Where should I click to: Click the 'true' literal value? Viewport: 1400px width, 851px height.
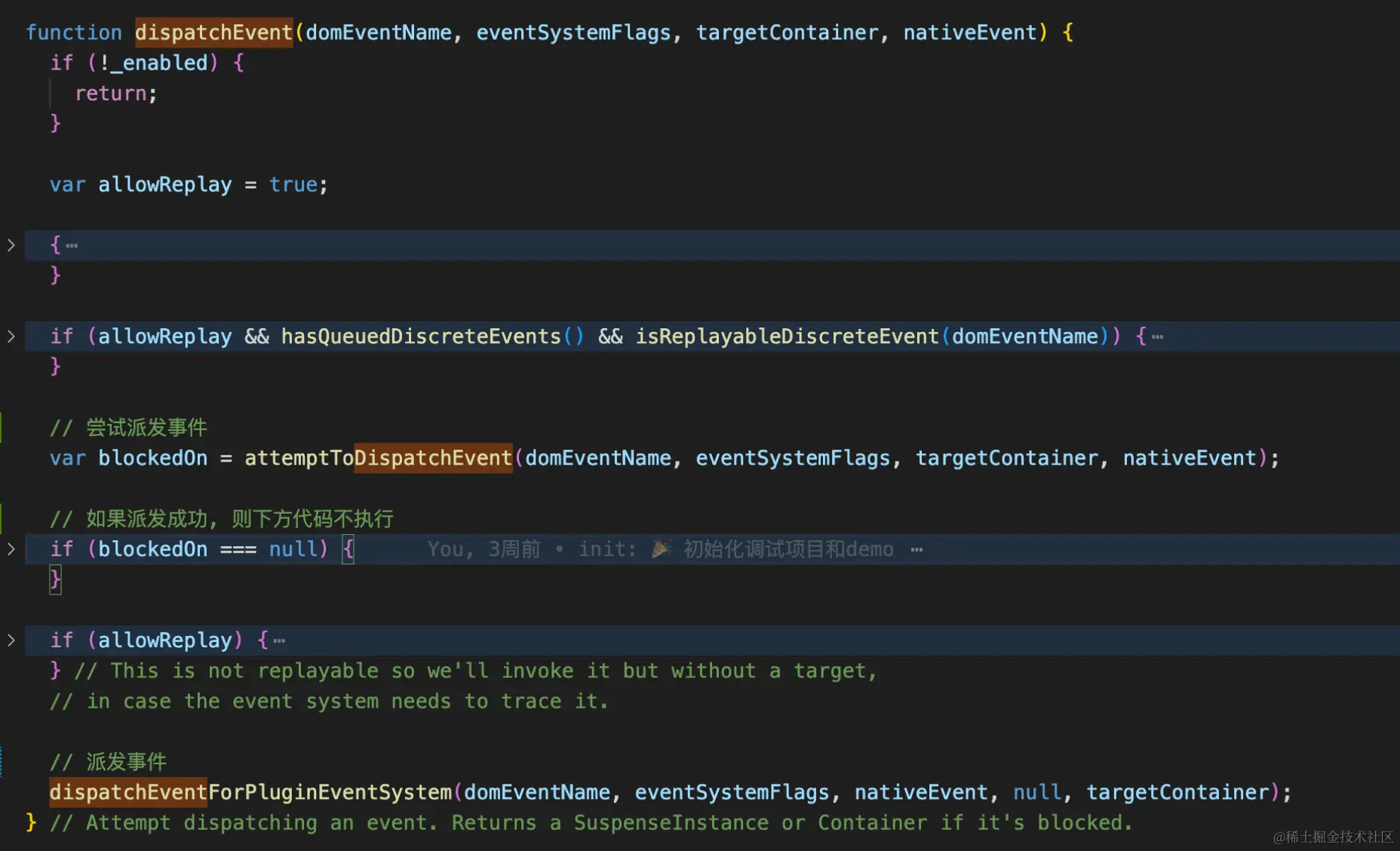293,185
